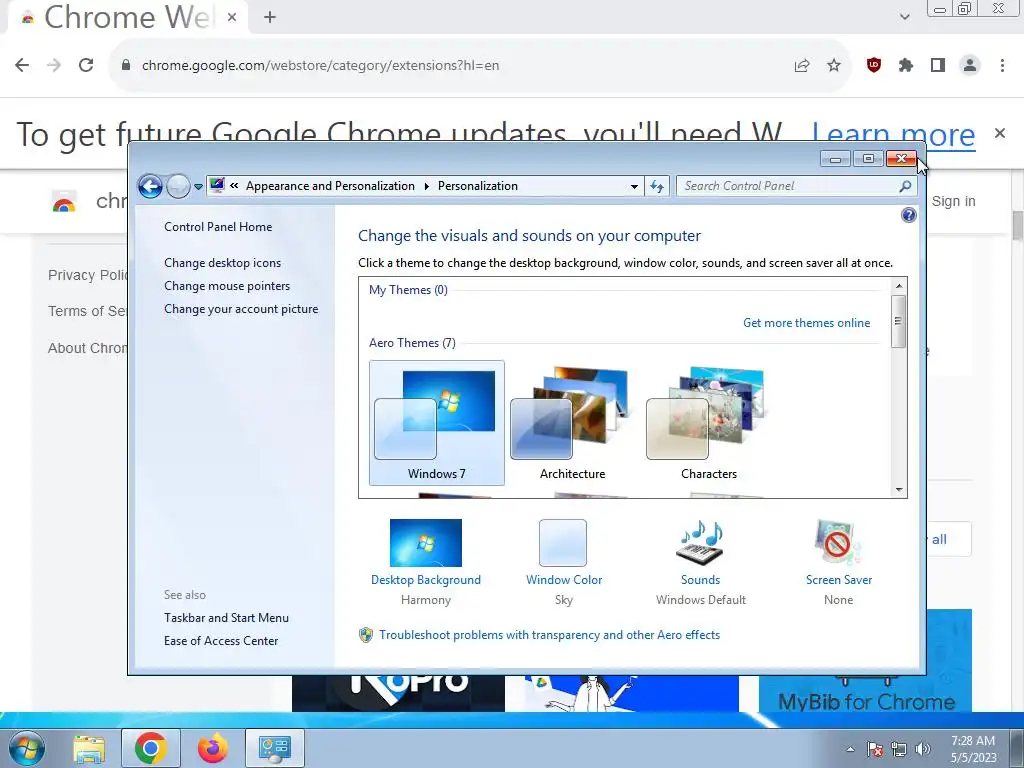Close the Chrome Web Store tab
The image size is (1024, 768).
[x=232, y=18]
